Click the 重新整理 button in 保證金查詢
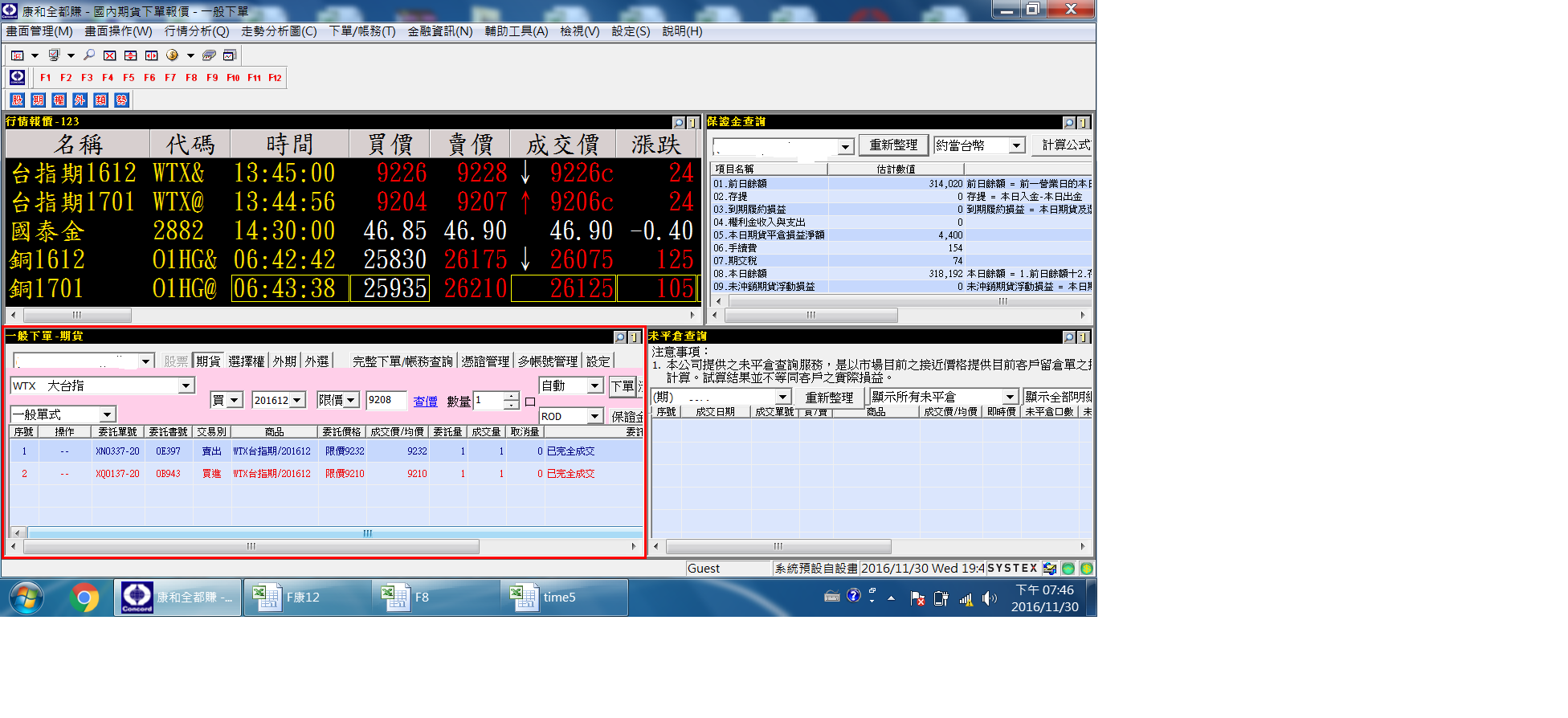This screenshot has height=718, width=1568. (x=893, y=145)
